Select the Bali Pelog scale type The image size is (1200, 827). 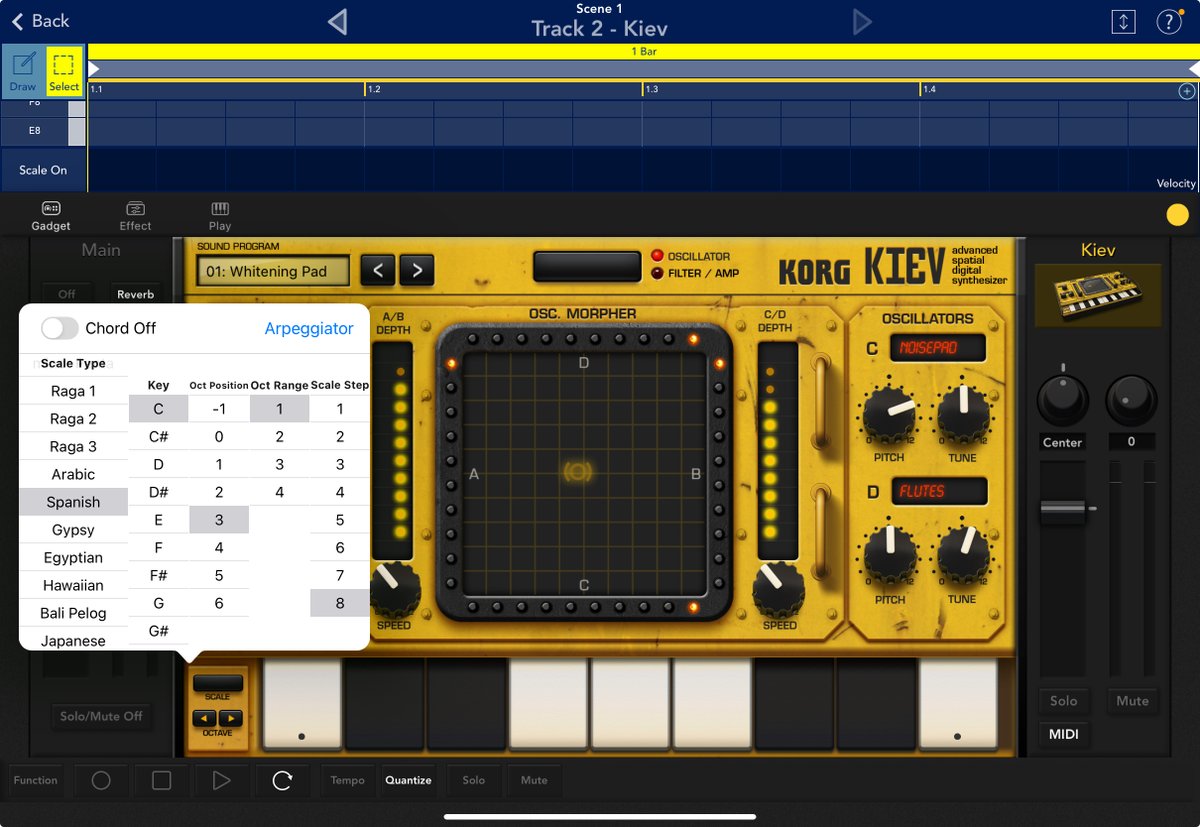[73, 613]
